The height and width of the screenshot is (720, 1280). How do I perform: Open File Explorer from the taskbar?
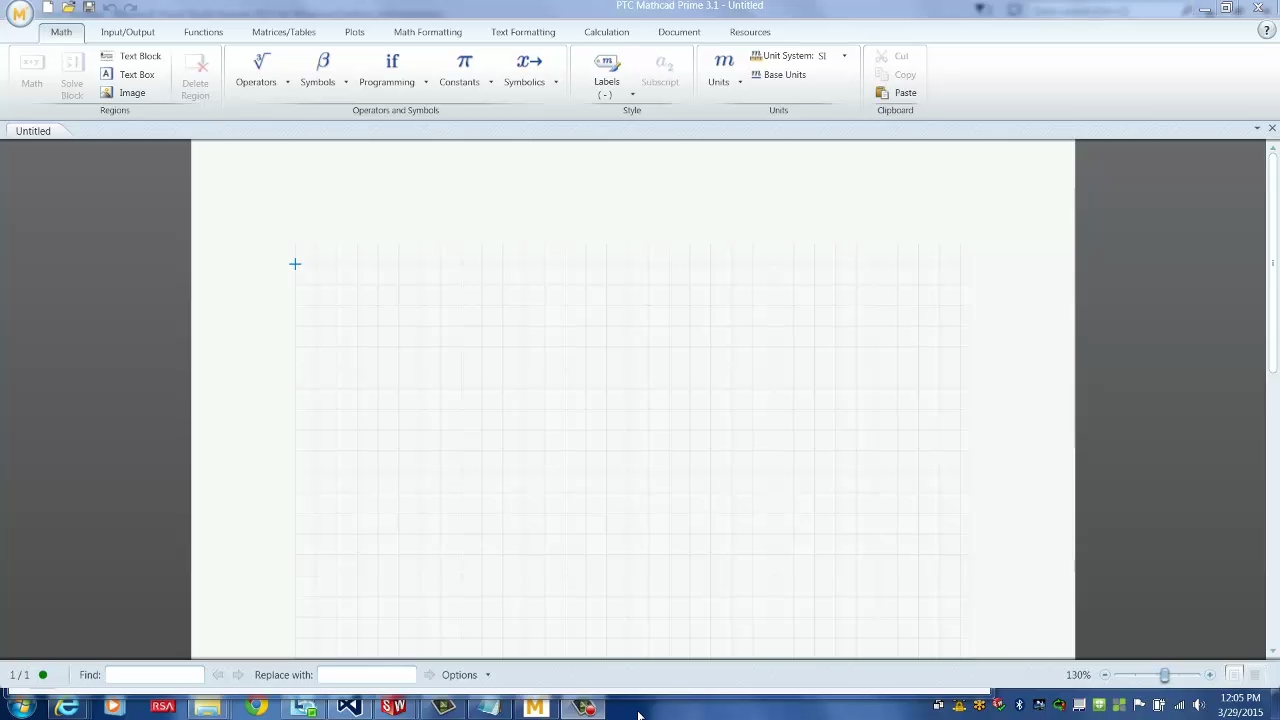pyautogui.click(x=207, y=708)
